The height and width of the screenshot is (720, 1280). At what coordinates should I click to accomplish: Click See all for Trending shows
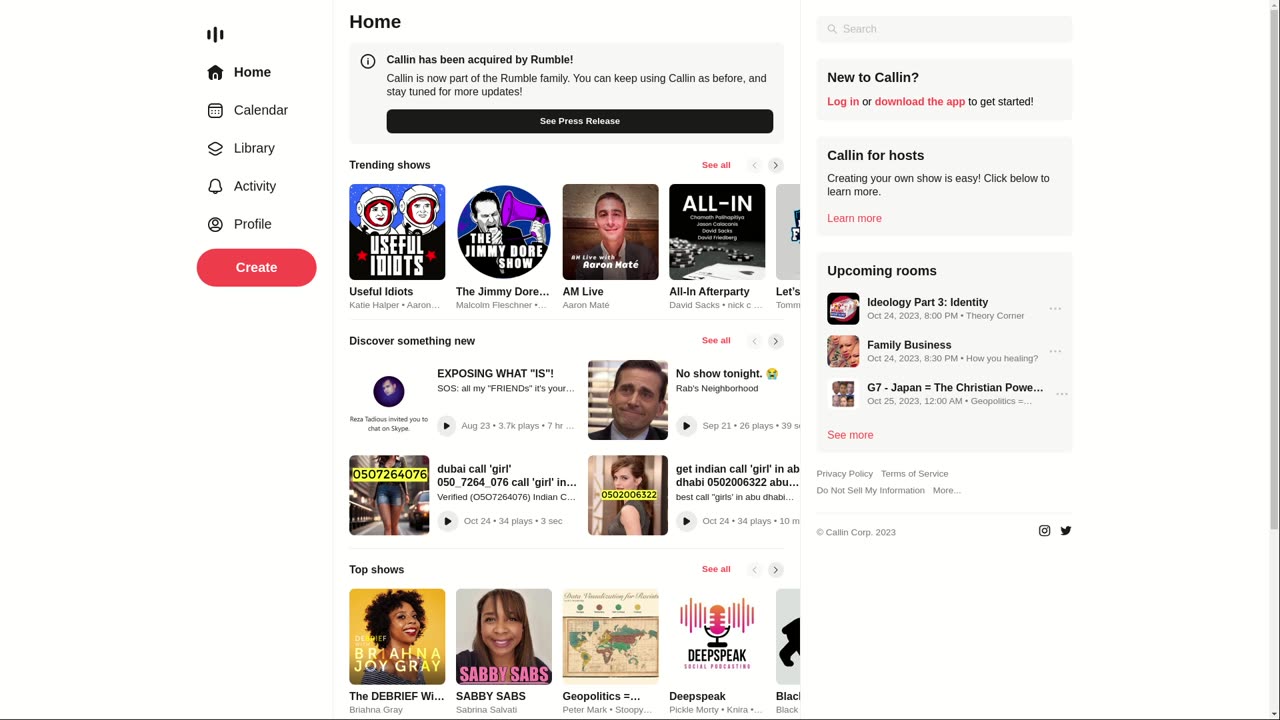click(x=716, y=165)
